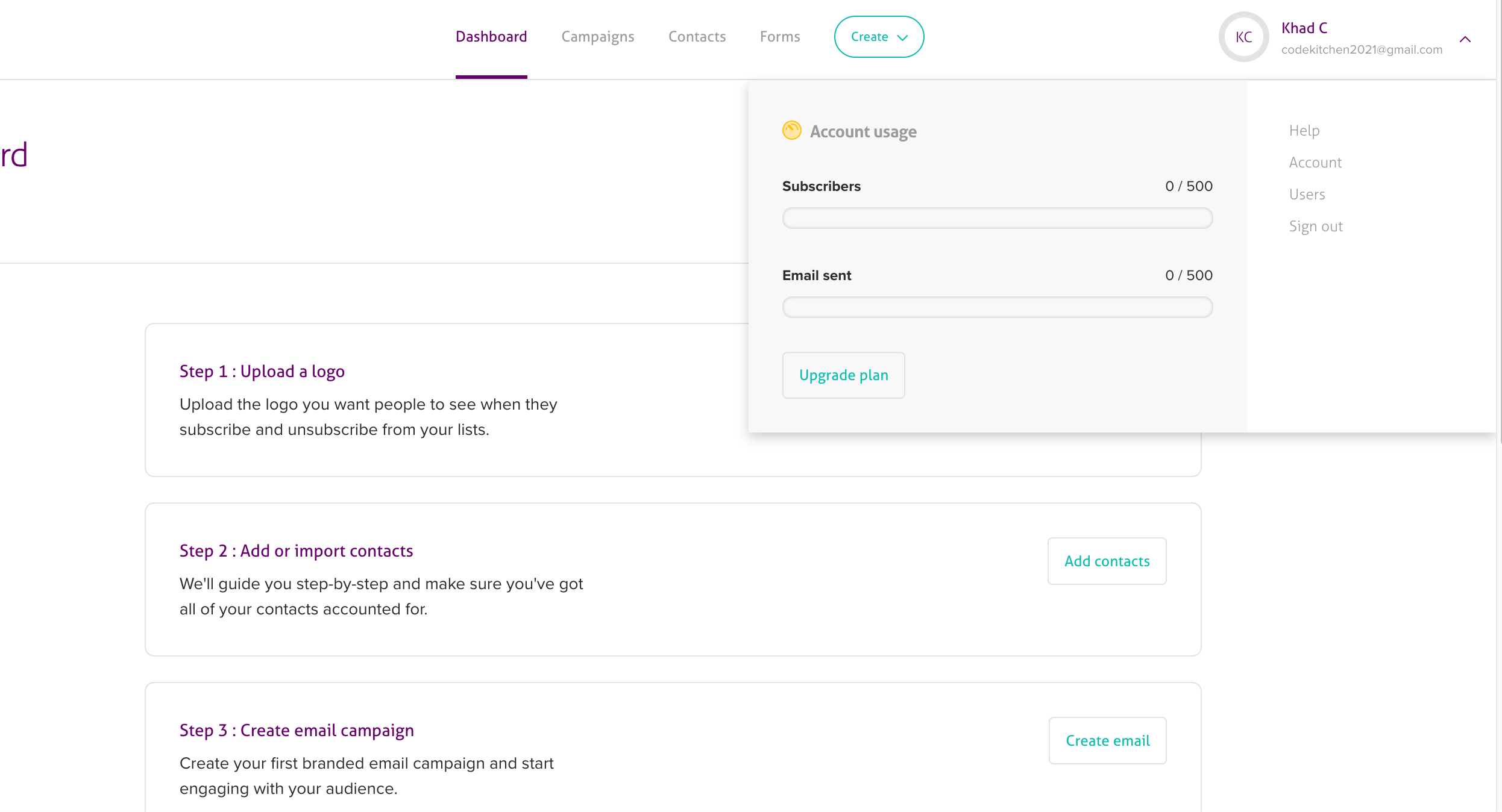Image resolution: width=1502 pixels, height=812 pixels.
Task: Select Help from profile menu
Action: coord(1304,131)
